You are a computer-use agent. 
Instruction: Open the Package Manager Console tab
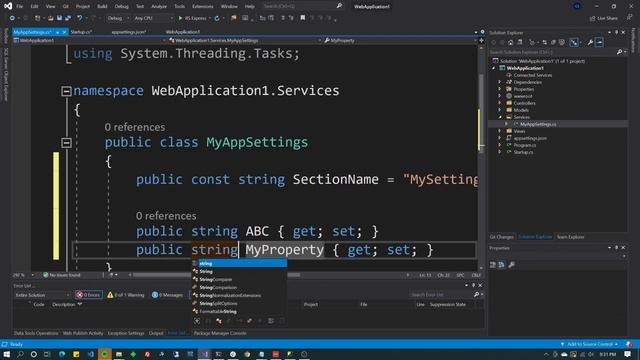pyautogui.click(x=220, y=333)
